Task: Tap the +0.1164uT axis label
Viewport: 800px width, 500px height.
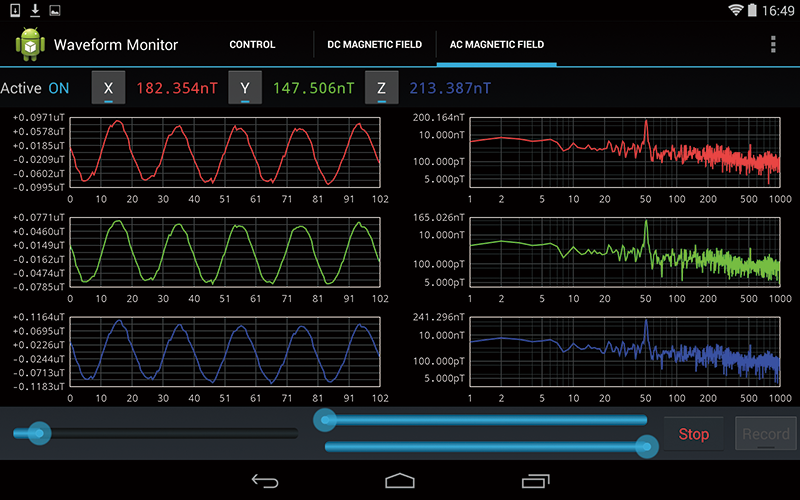Action: click(39, 317)
